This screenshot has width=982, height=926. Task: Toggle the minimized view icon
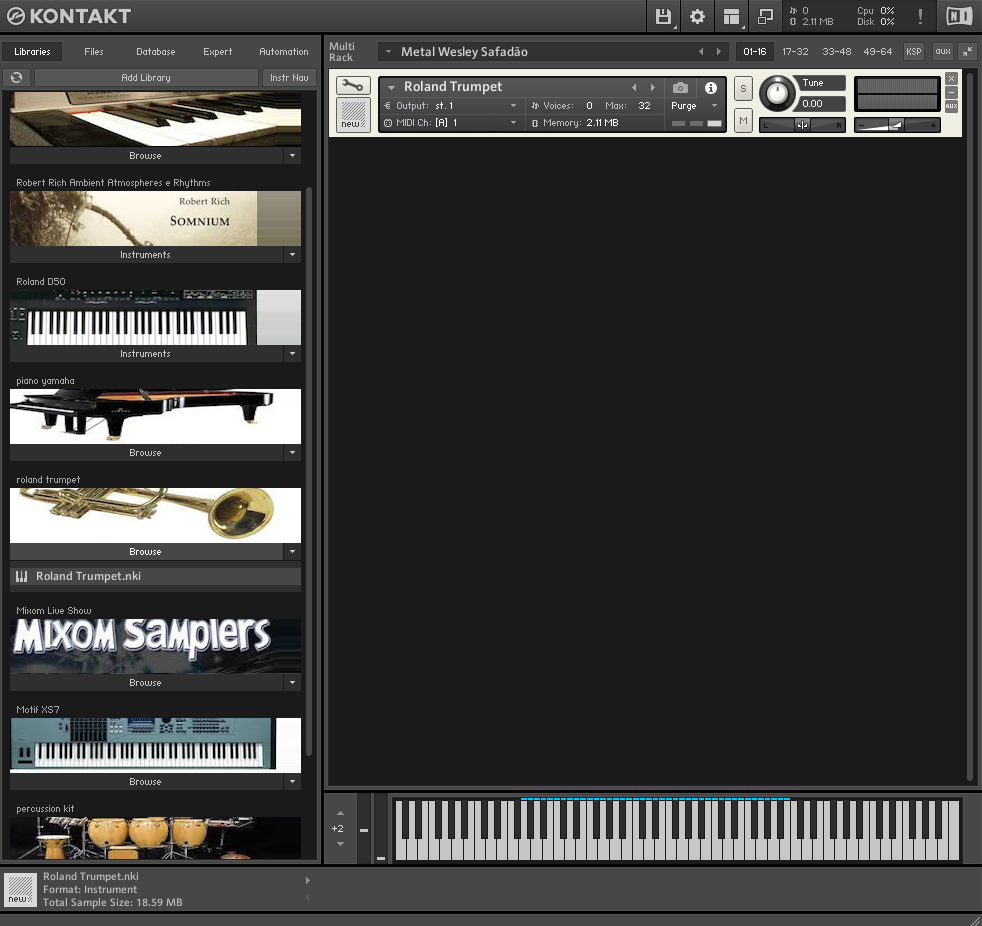point(765,16)
